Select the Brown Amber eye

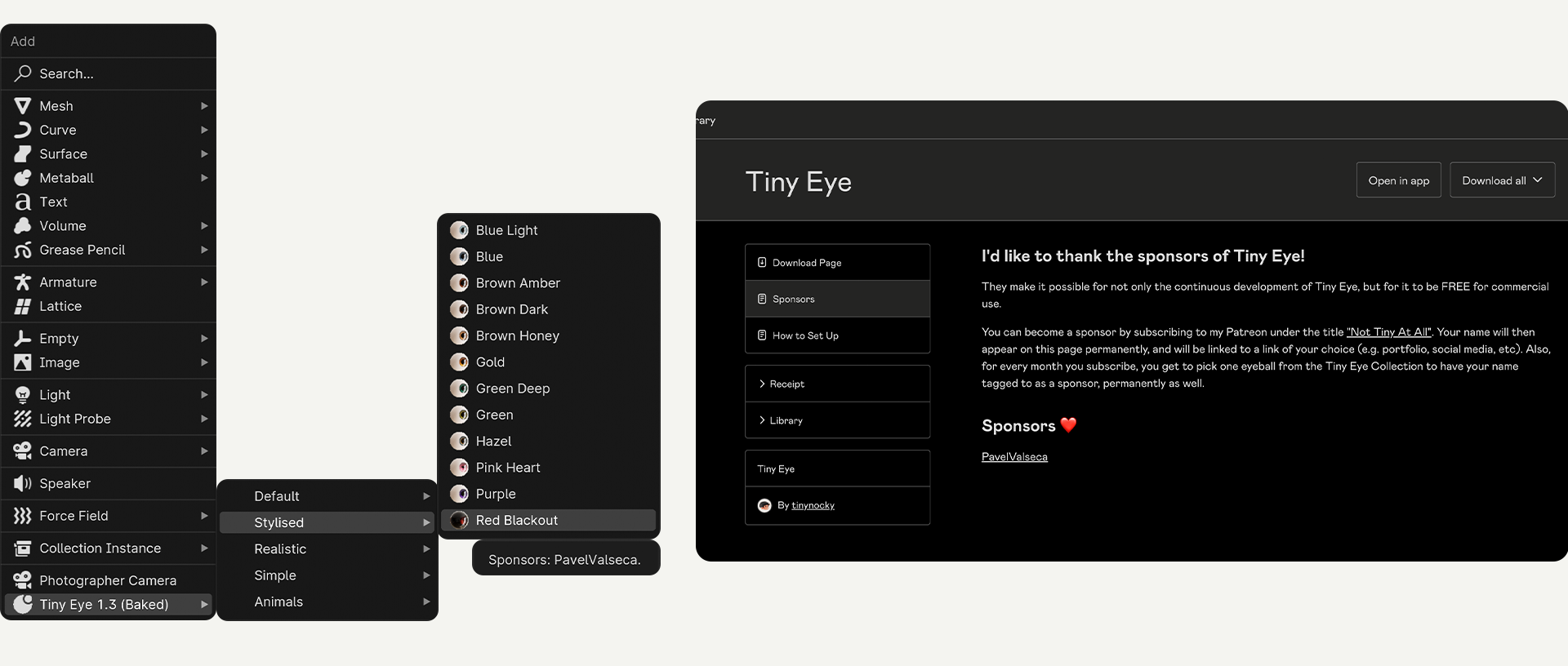point(549,283)
